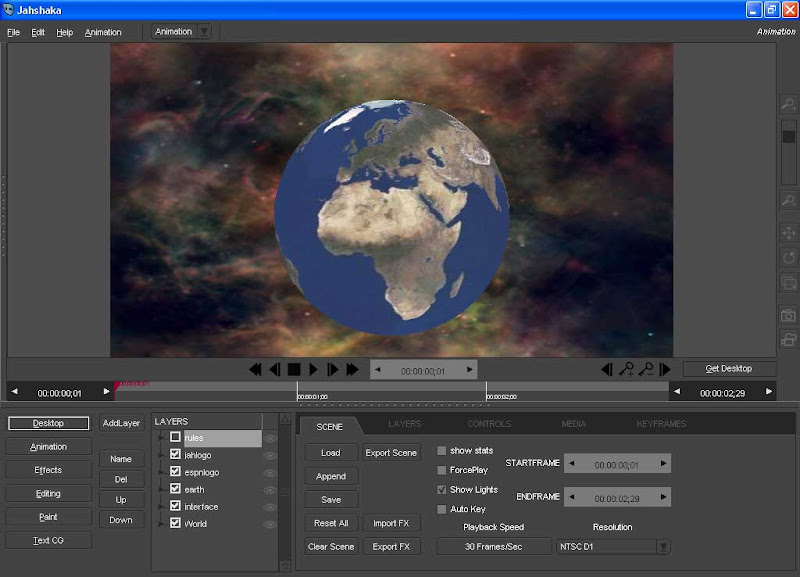Enable the rules layer checkbox
This screenshot has width=800, height=577.
coord(176,437)
